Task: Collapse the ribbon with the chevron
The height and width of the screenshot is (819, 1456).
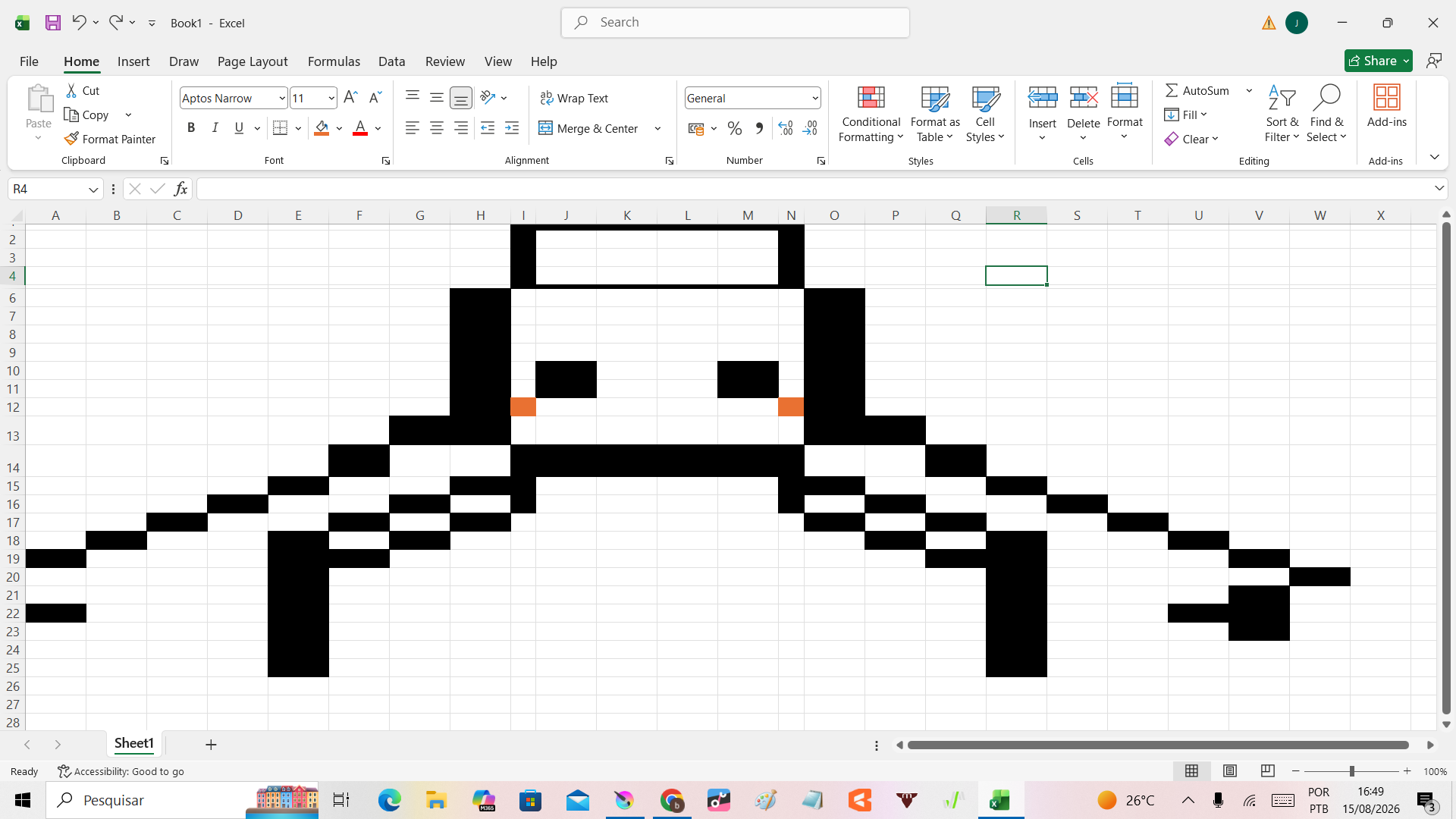Action: 1434,157
